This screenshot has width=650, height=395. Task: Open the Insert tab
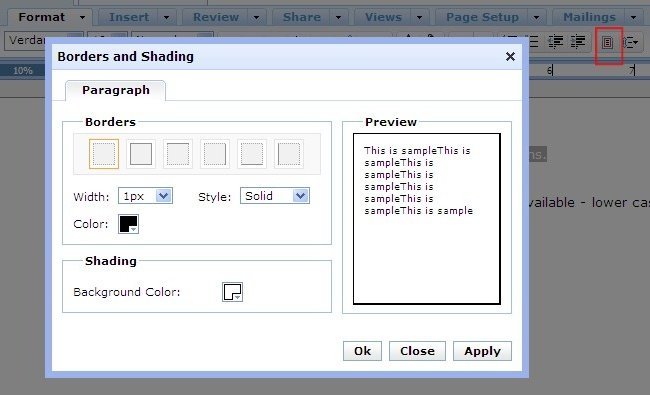(129, 17)
